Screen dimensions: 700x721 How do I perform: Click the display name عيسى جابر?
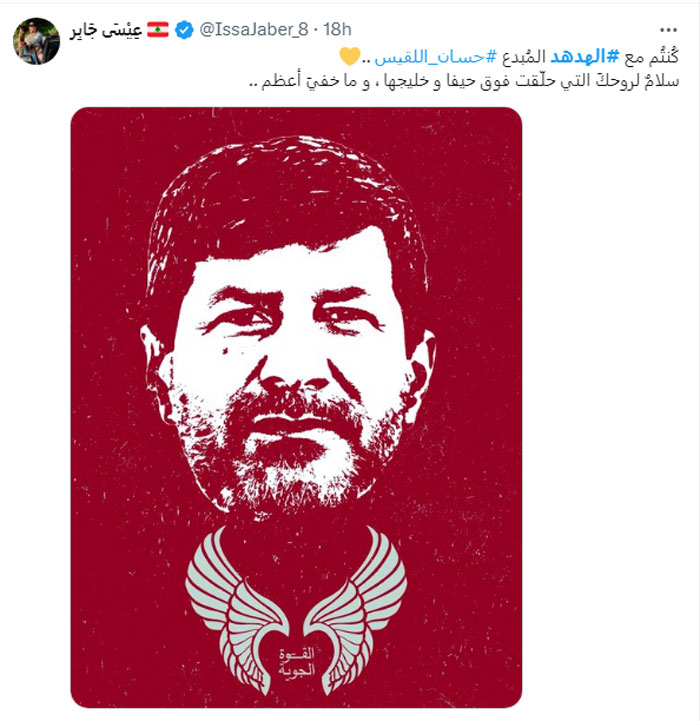pyautogui.click(x=106, y=30)
